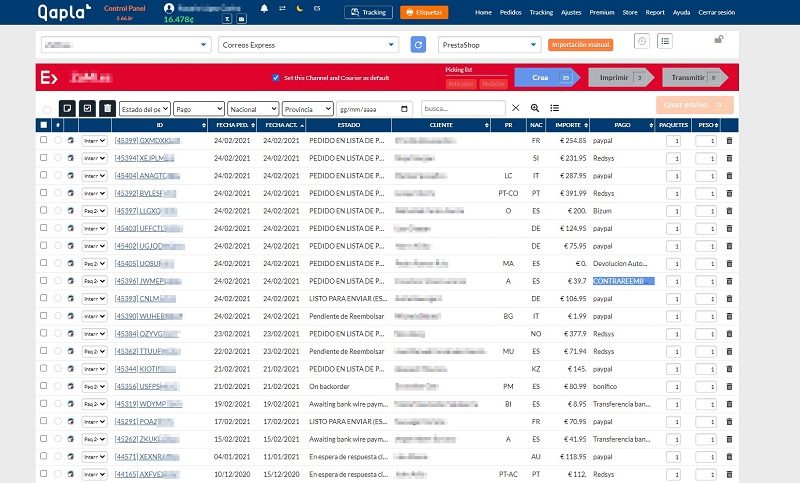Open the history clock icon

click(642, 41)
